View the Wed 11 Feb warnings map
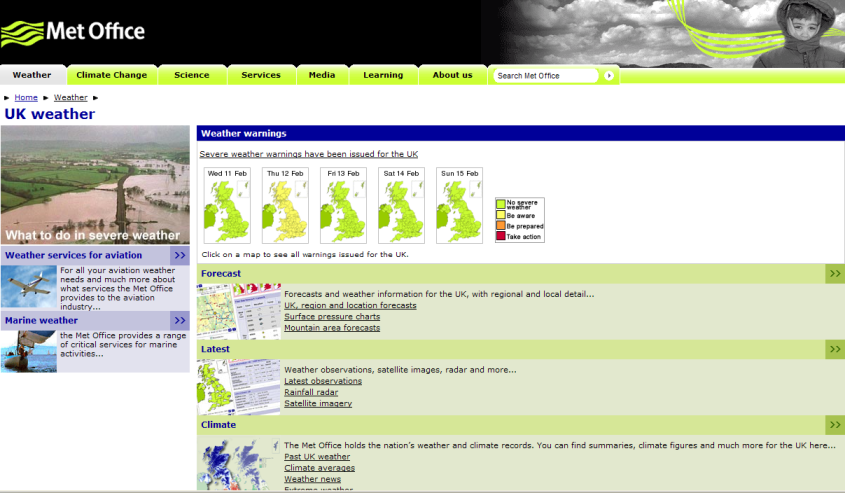The height and width of the screenshot is (493, 845). click(227, 205)
